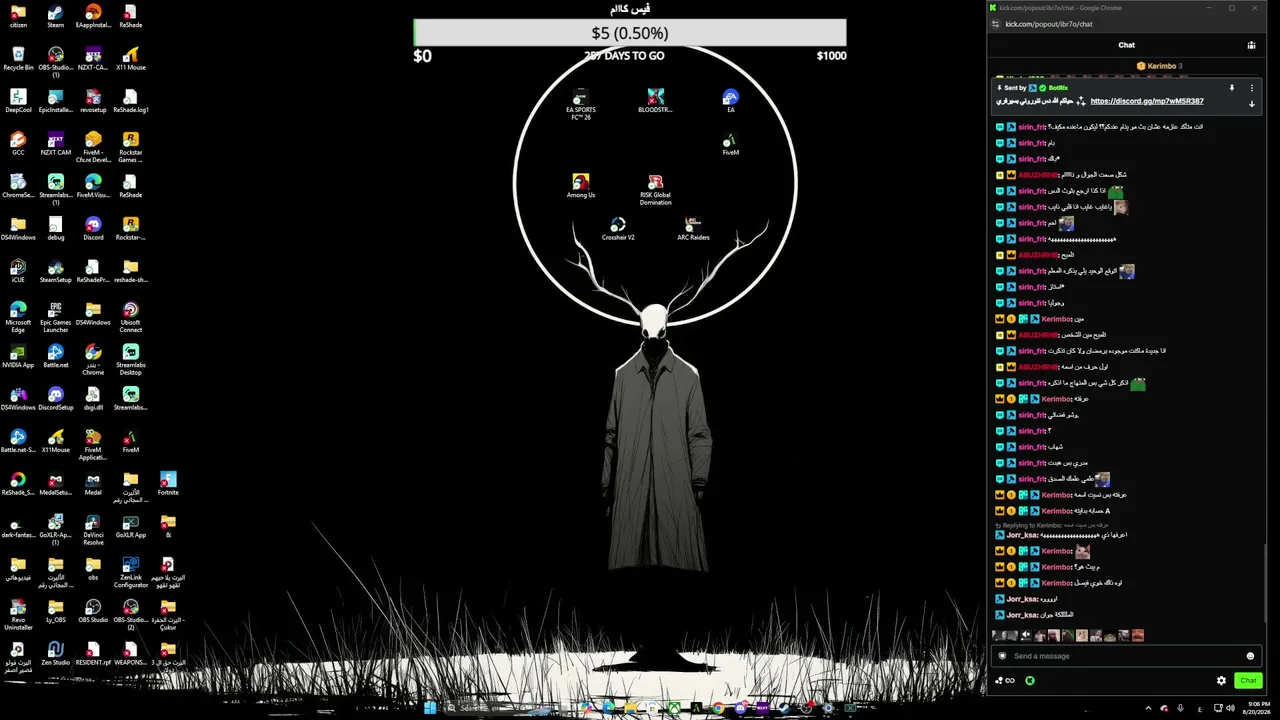1280x720 pixels.
Task: Open Ubisoft Connect desktop icon
Action: [130, 317]
